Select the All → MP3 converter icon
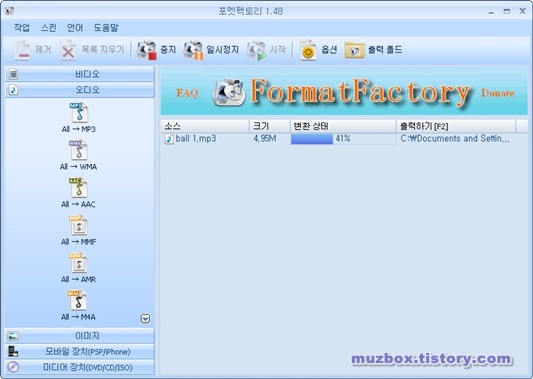 79,113
